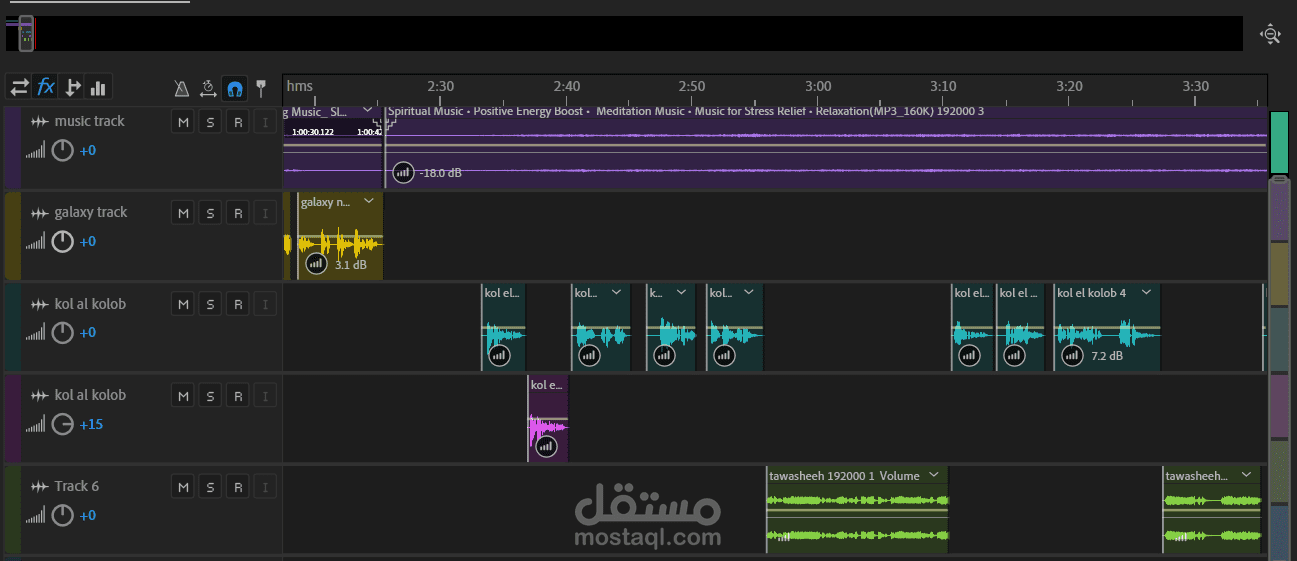The image size is (1297, 561).
Task: Click the waveform icon of music track
Action: point(40,121)
